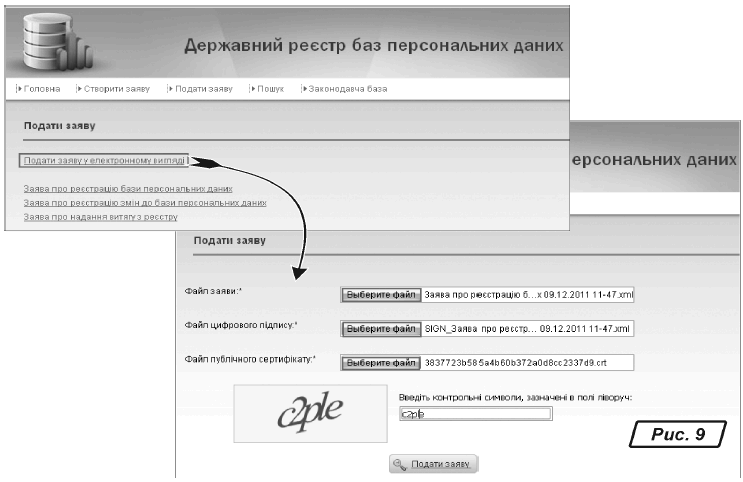Go to Створити заяву in navigation bar

tap(116, 89)
